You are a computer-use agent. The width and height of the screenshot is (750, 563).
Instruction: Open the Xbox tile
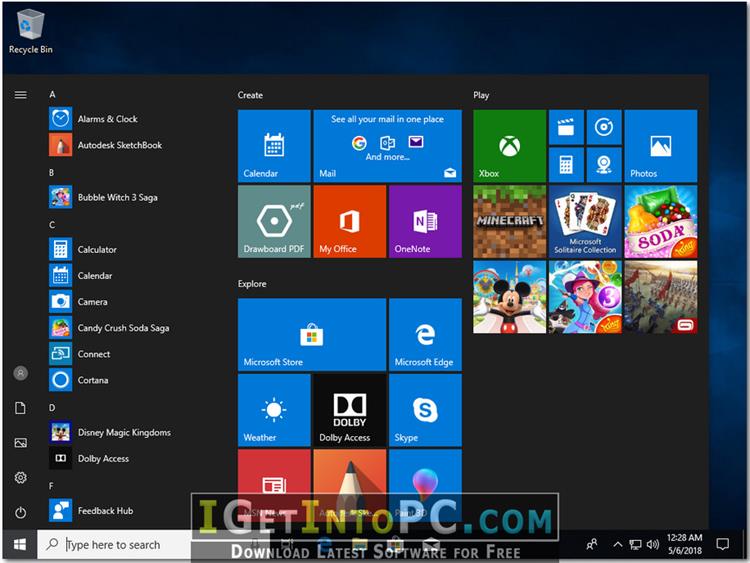[x=509, y=146]
